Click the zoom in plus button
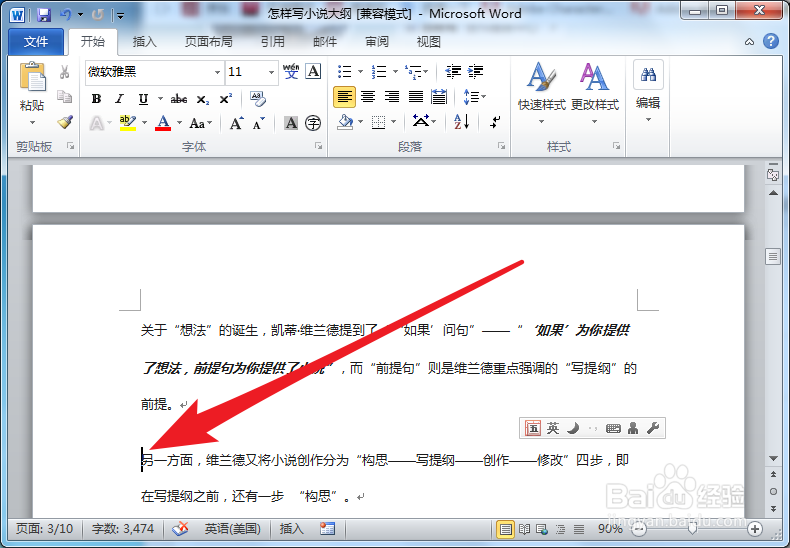790x548 pixels. (x=755, y=529)
